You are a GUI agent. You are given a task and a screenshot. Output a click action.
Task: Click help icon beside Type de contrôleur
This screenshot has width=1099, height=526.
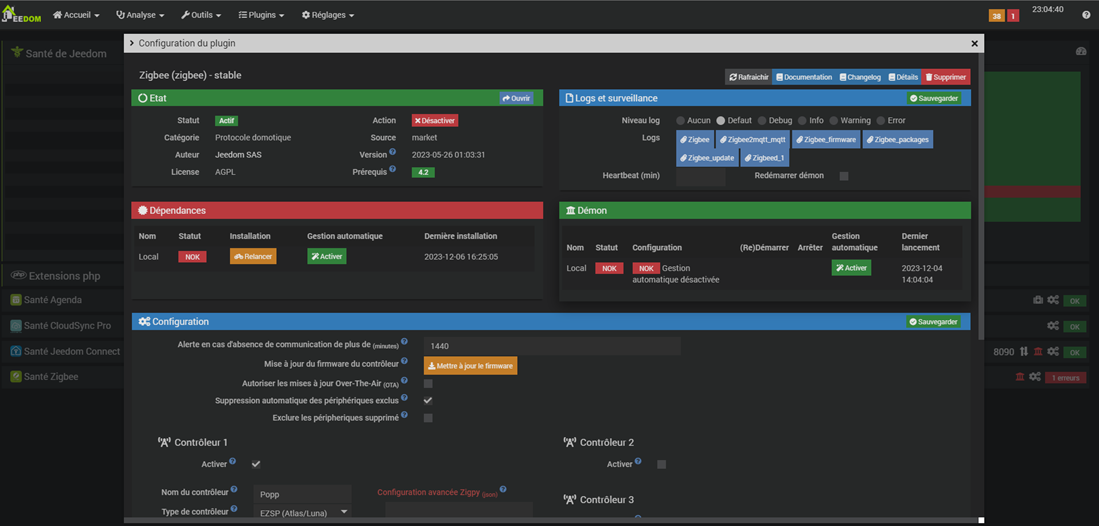234,510
